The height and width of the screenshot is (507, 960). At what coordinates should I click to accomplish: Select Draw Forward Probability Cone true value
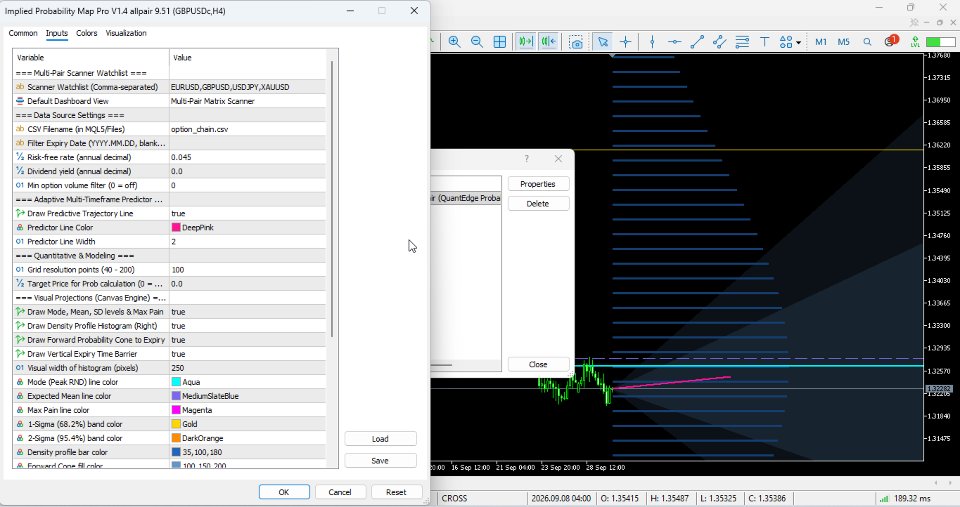pos(247,340)
